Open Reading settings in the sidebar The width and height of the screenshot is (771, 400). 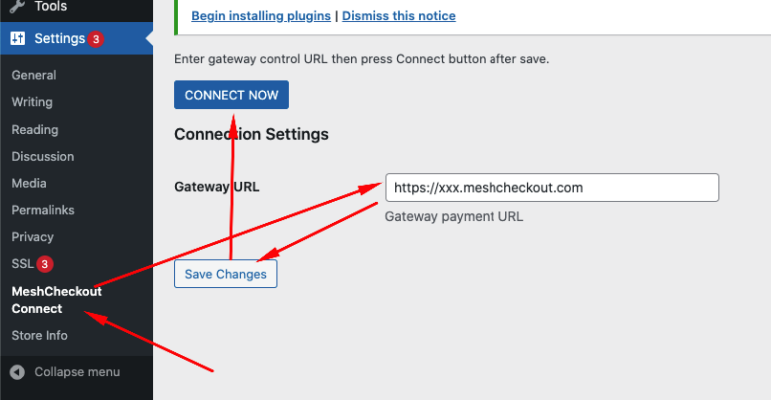pyautogui.click(x=35, y=129)
